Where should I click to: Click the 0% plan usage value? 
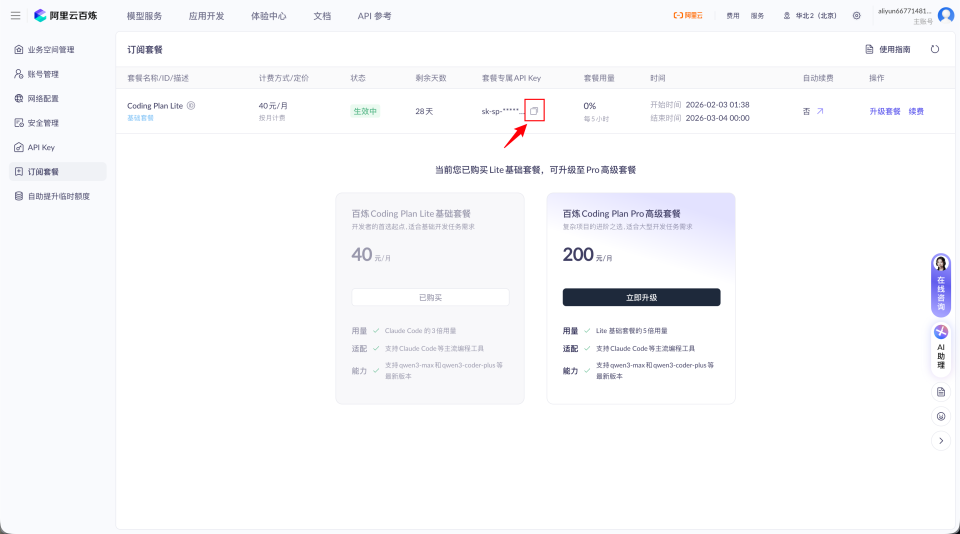coord(590,105)
